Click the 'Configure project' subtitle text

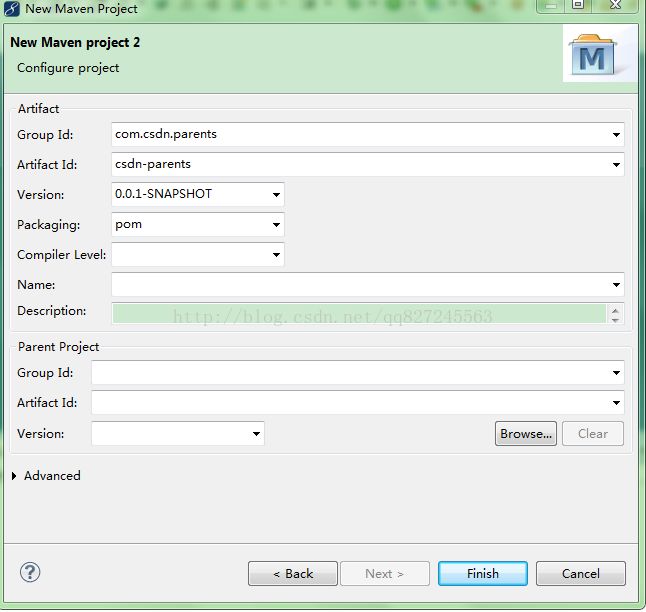pyautogui.click(x=68, y=68)
